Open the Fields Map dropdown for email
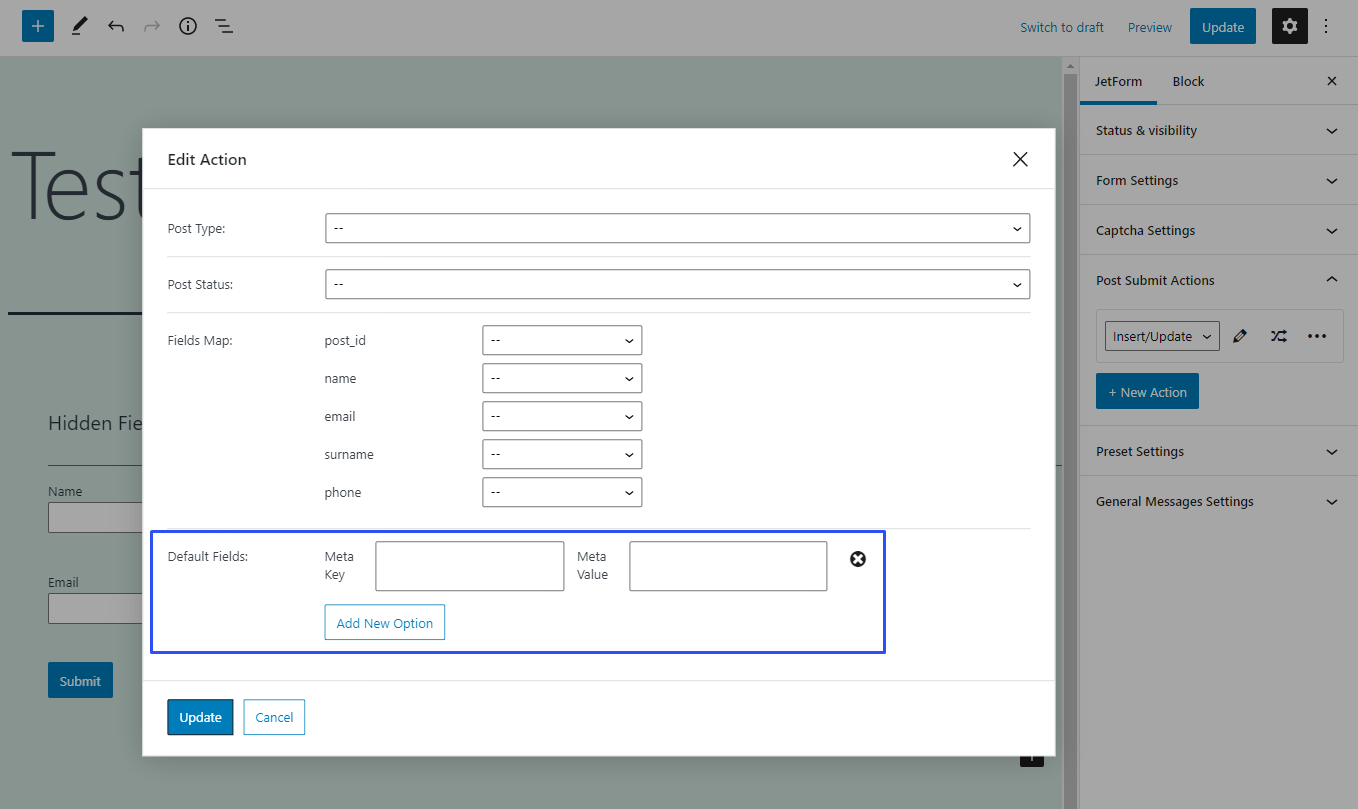Screen dimensions: 1358x809 [562, 416]
